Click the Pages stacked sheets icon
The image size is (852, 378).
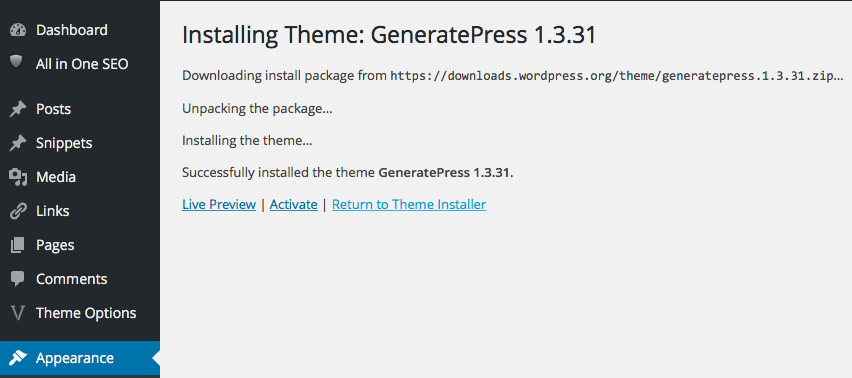[18, 245]
